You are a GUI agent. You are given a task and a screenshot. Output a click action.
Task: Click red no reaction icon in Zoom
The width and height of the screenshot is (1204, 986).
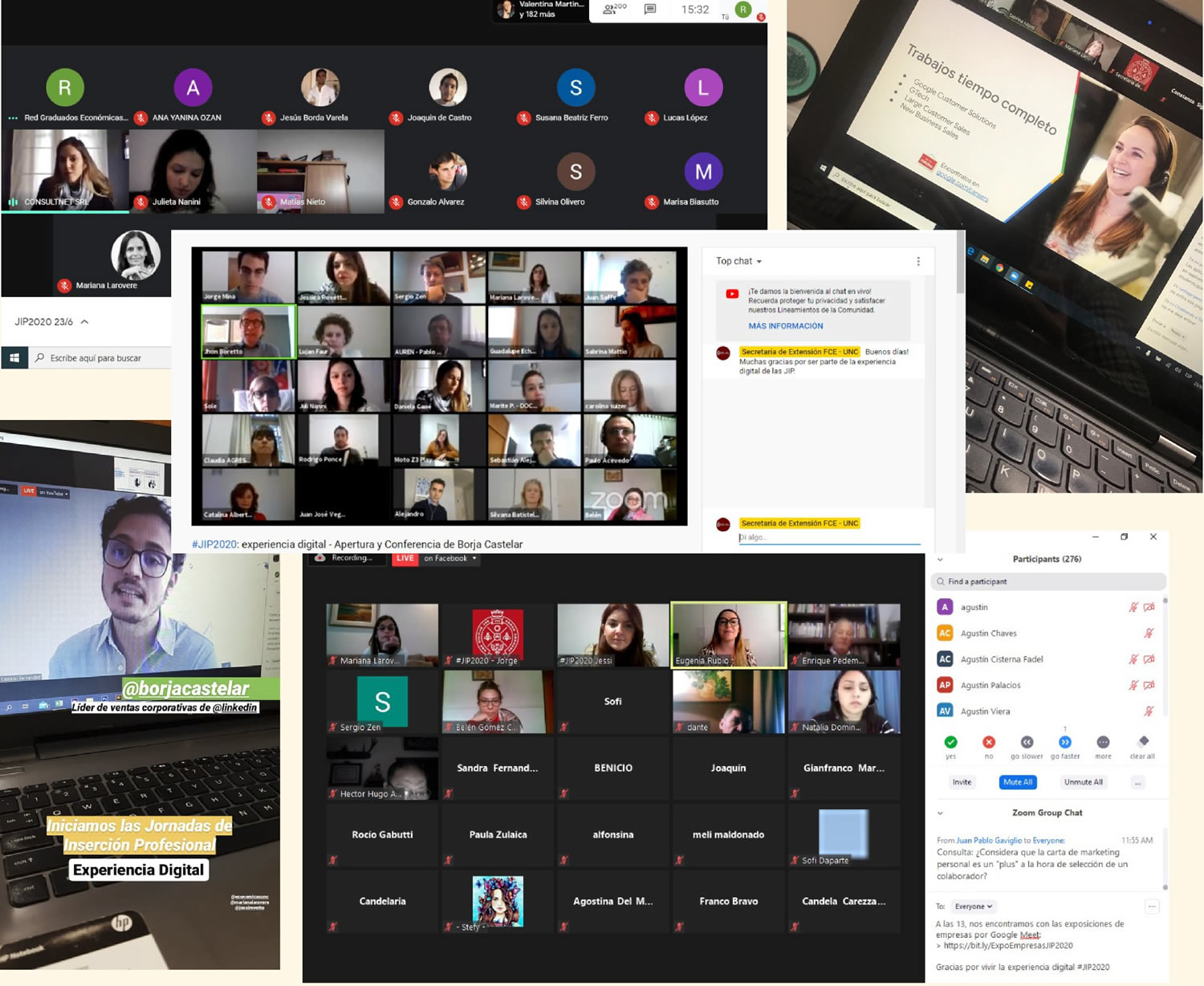coord(989,742)
